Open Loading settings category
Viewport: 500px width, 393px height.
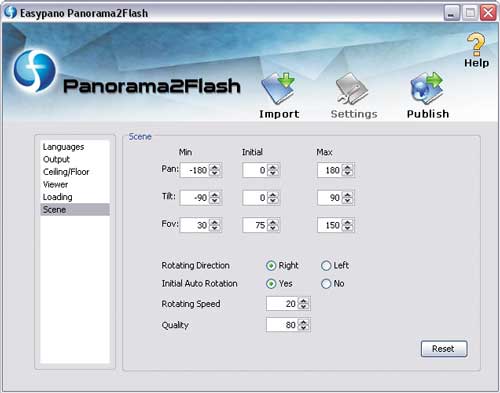[x=75, y=197]
